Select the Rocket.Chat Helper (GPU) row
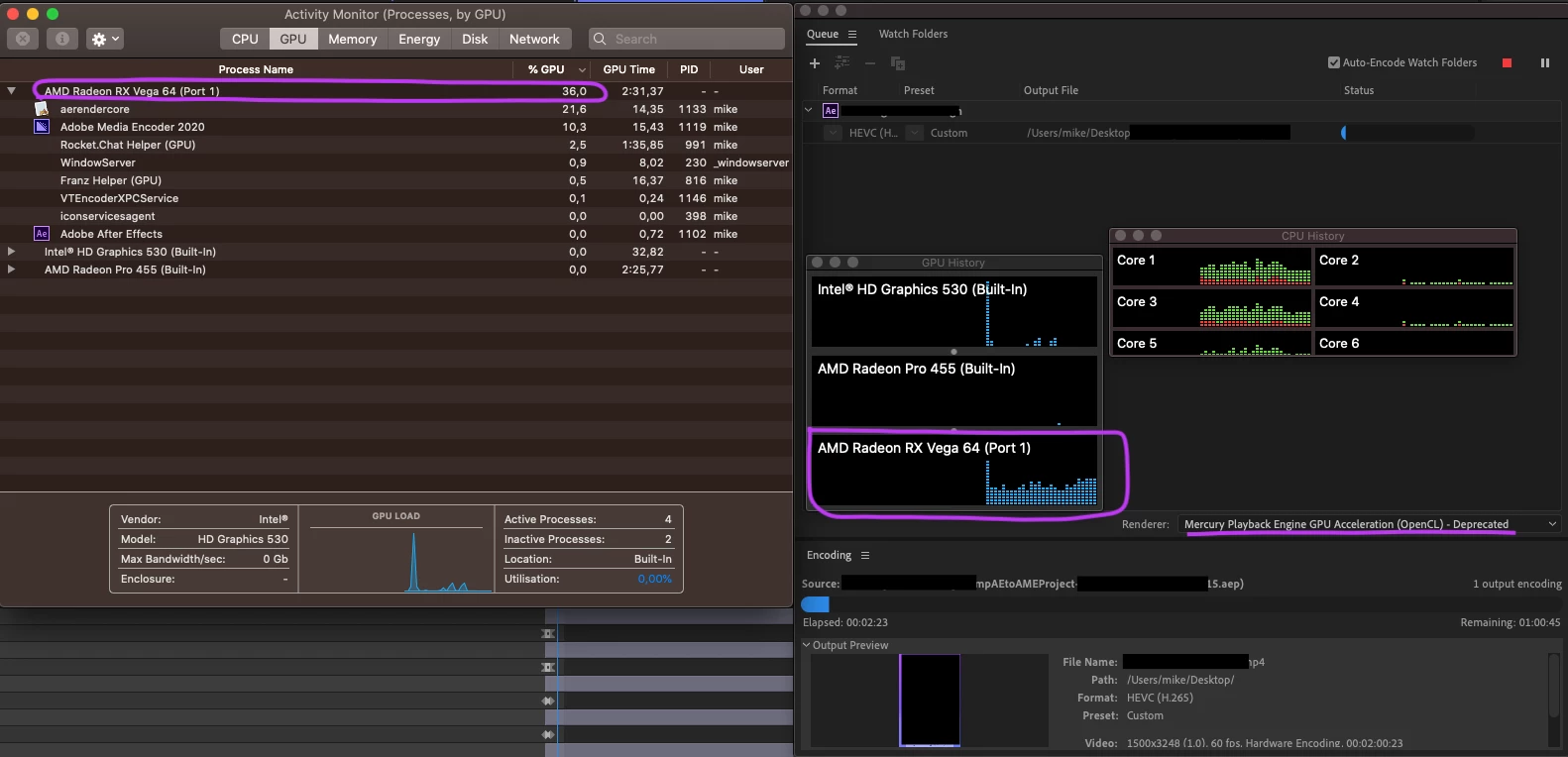The height and width of the screenshot is (757, 1568). (396, 145)
